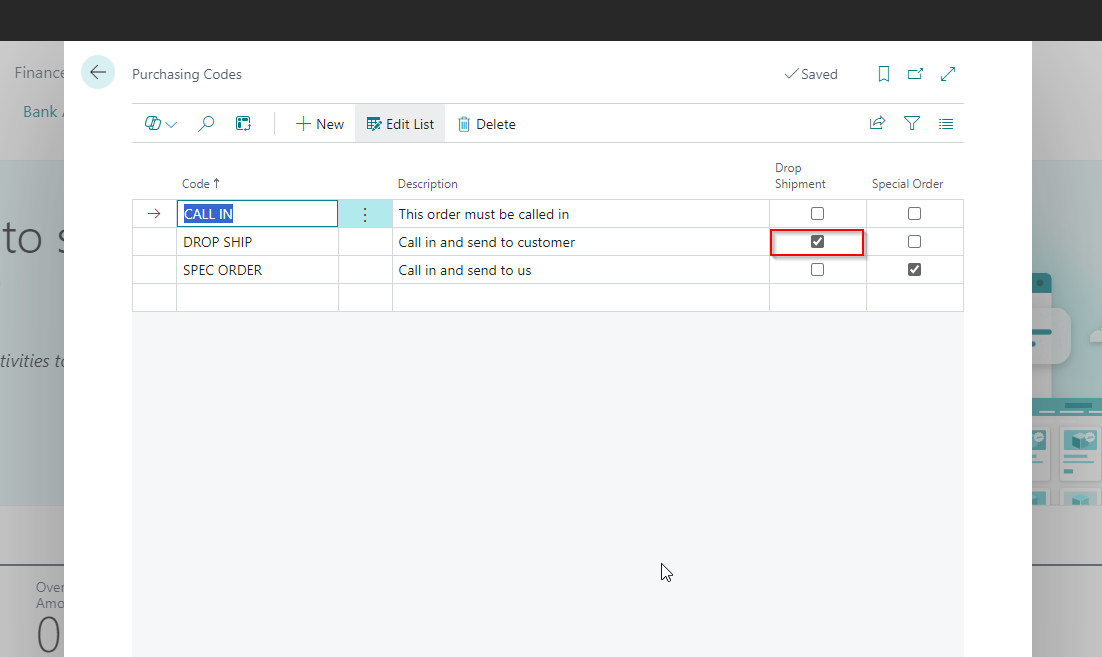Select the SPEC ORDER code cell
Viewport: 1102px width, 657px height.
(x=257, y=270)
